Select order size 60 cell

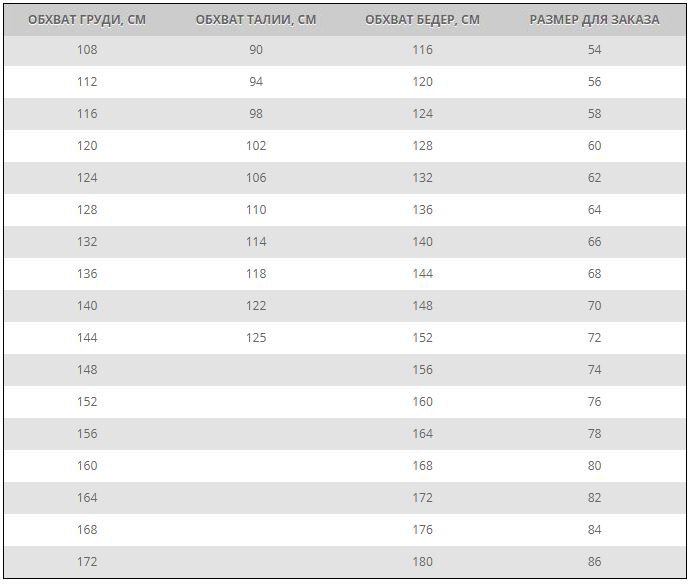pyautogui.click(x=594, y=146)
